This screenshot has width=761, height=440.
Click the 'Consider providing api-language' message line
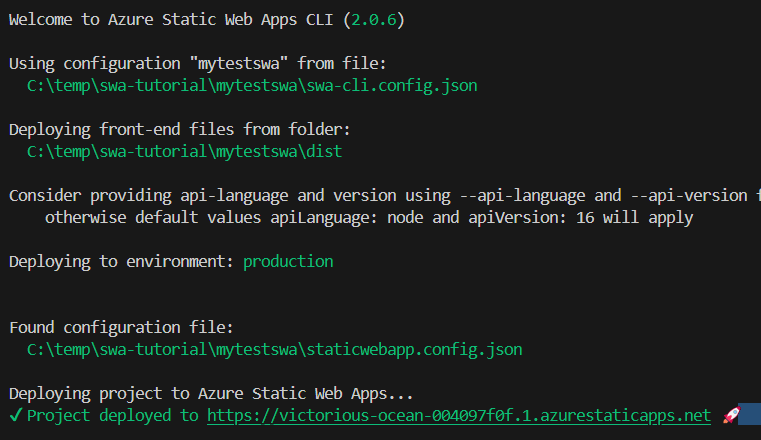point(385,196)
